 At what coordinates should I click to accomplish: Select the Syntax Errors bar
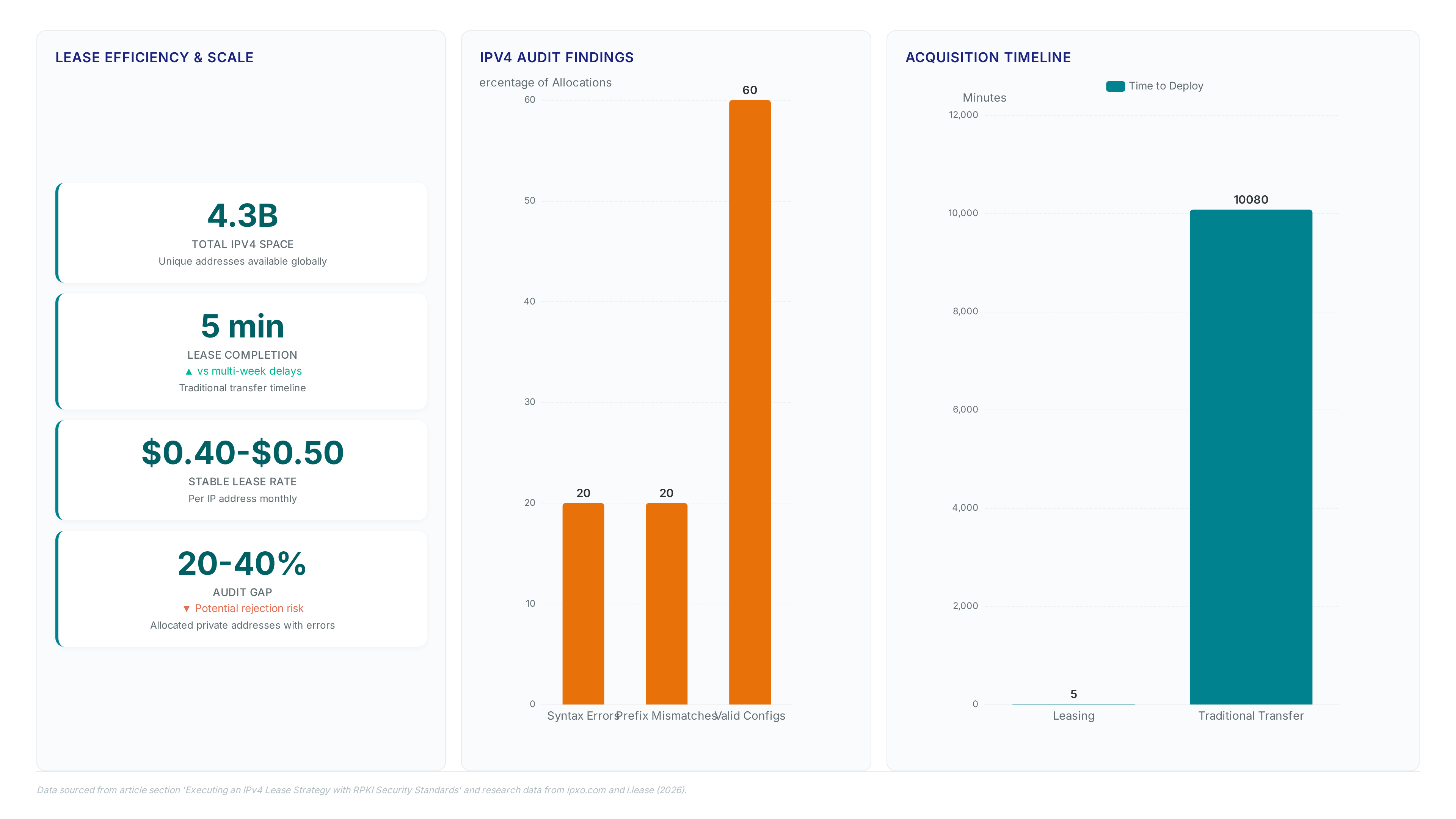click(x=583, y=604)
